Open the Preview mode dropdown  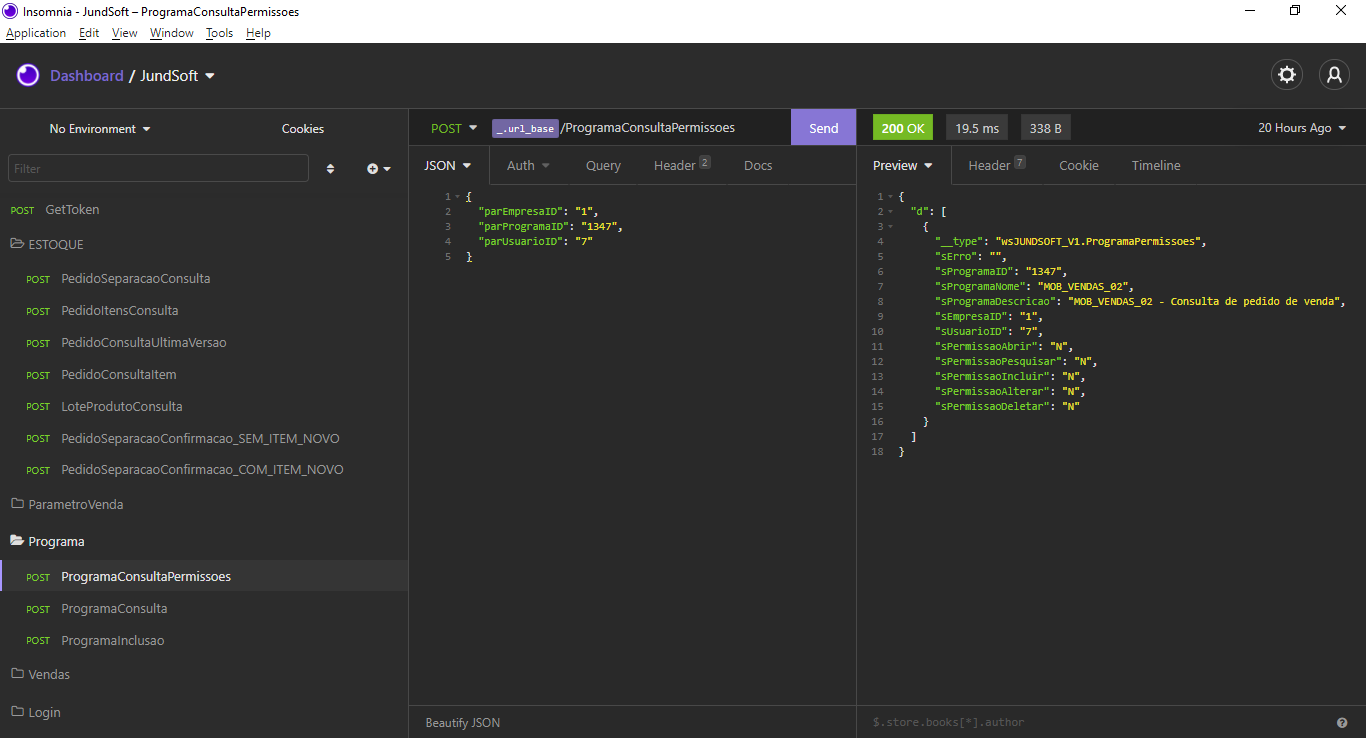(x=903, y=166)
